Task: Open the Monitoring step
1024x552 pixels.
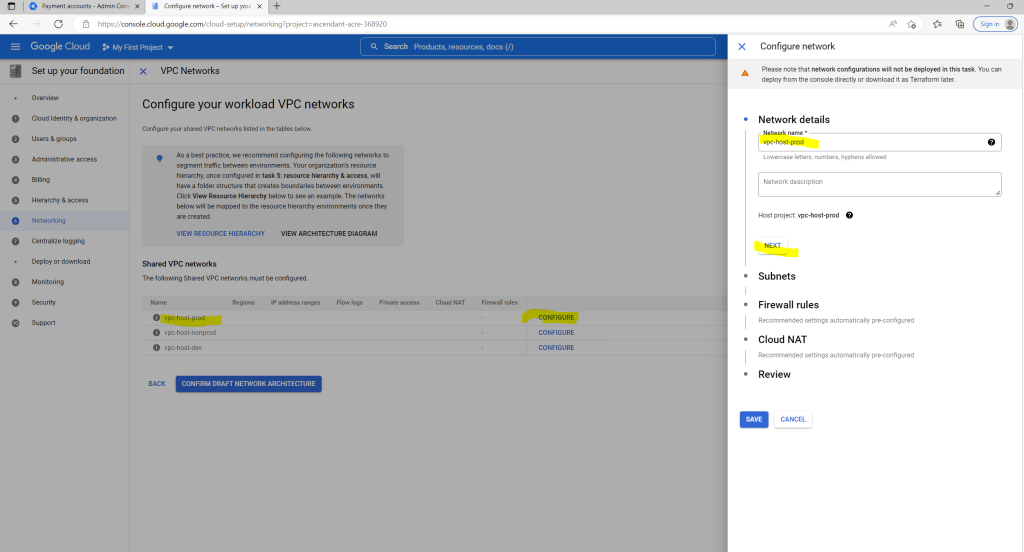Action: [x=48, y=282]
